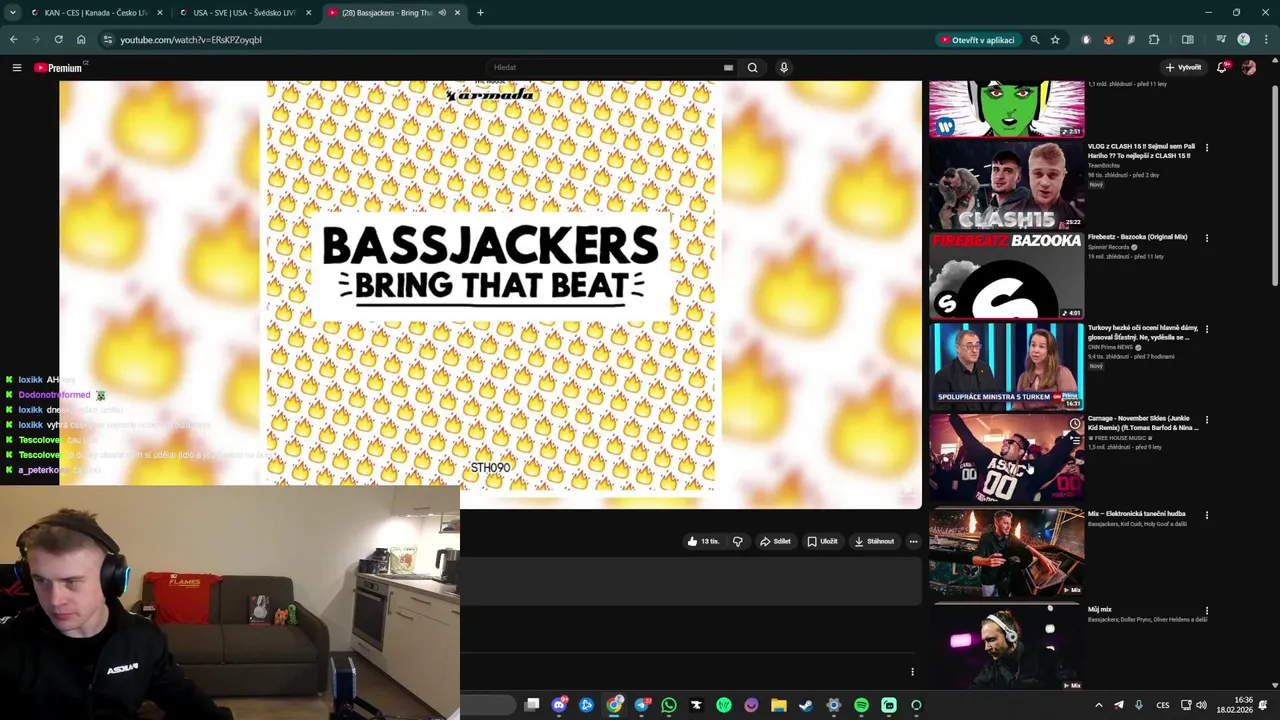Like the video with 13 tis. button

tap(704, 541)
